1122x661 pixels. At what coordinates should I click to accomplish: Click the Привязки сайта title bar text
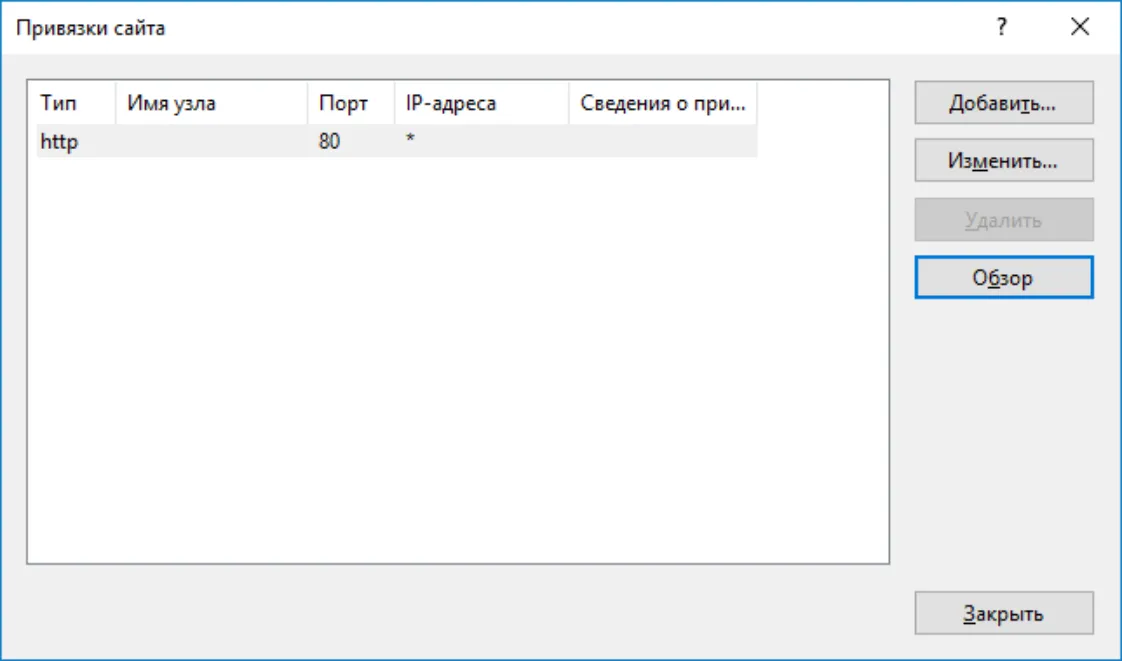[x=90, y=29]
